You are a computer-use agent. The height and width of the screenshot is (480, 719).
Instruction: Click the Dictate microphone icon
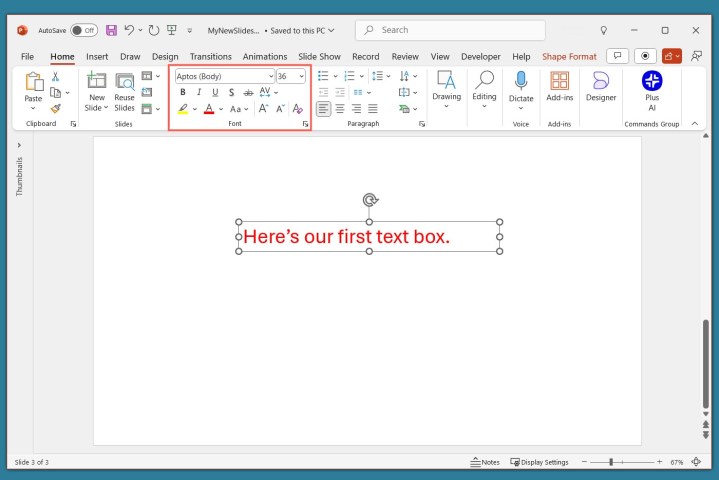point(521,82)
